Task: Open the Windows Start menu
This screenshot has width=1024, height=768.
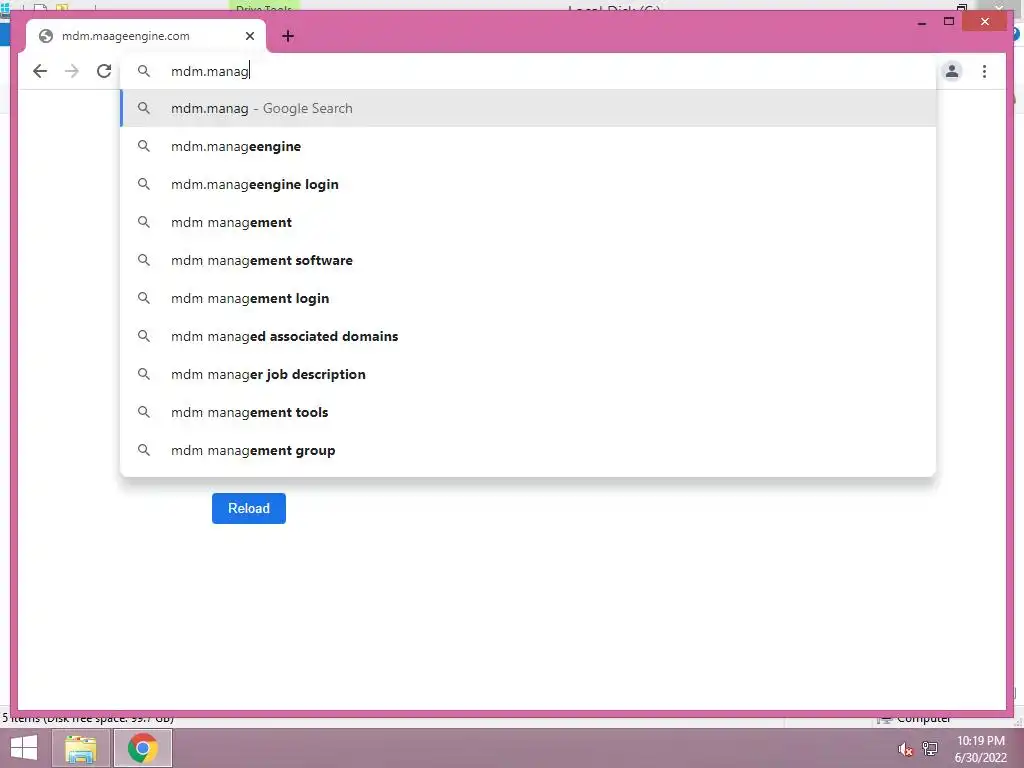Action: click(24, 748)
